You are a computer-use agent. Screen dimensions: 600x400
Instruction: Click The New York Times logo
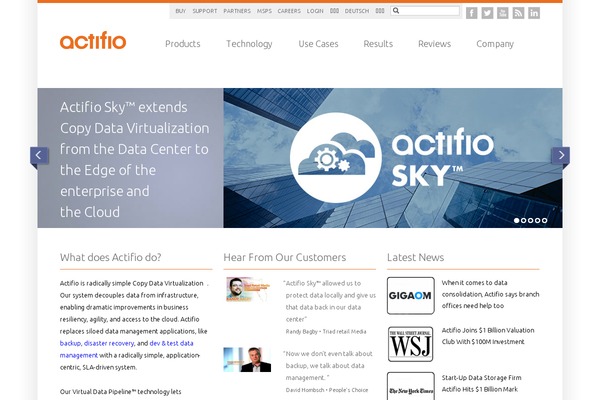click(x=411, y=387)
